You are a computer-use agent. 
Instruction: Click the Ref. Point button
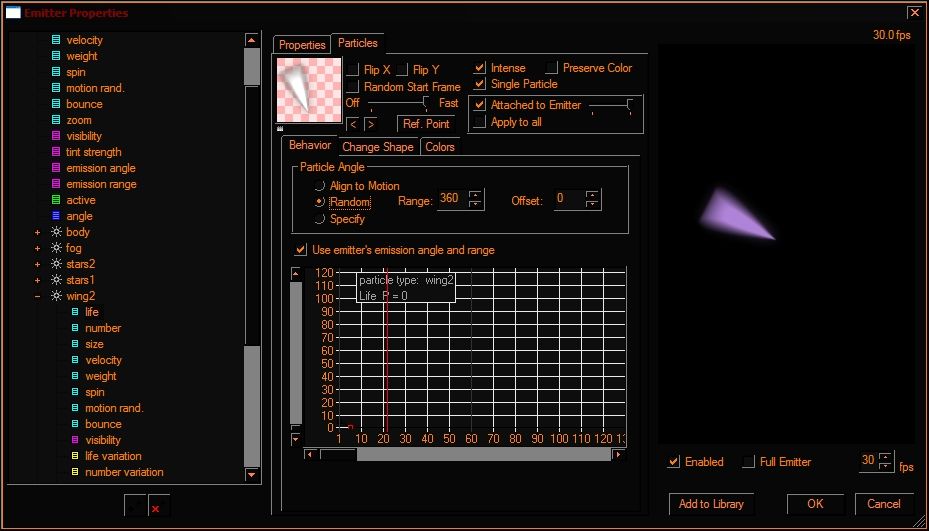(x=426, y=124)
